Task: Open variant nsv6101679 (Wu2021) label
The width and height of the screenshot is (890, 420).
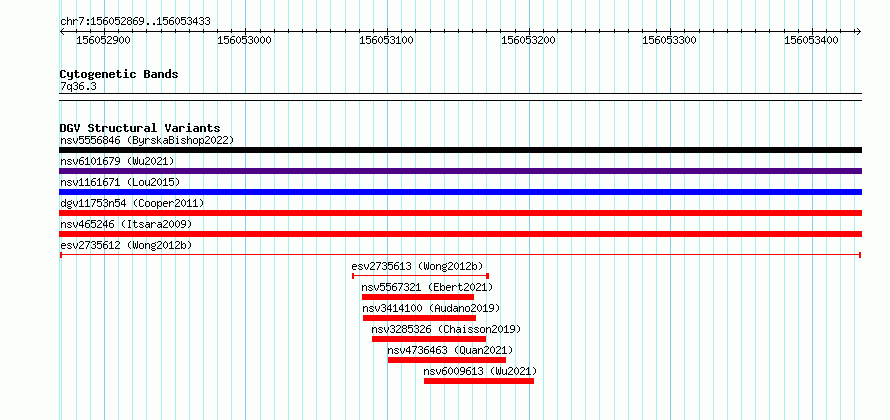Action: 117,161
